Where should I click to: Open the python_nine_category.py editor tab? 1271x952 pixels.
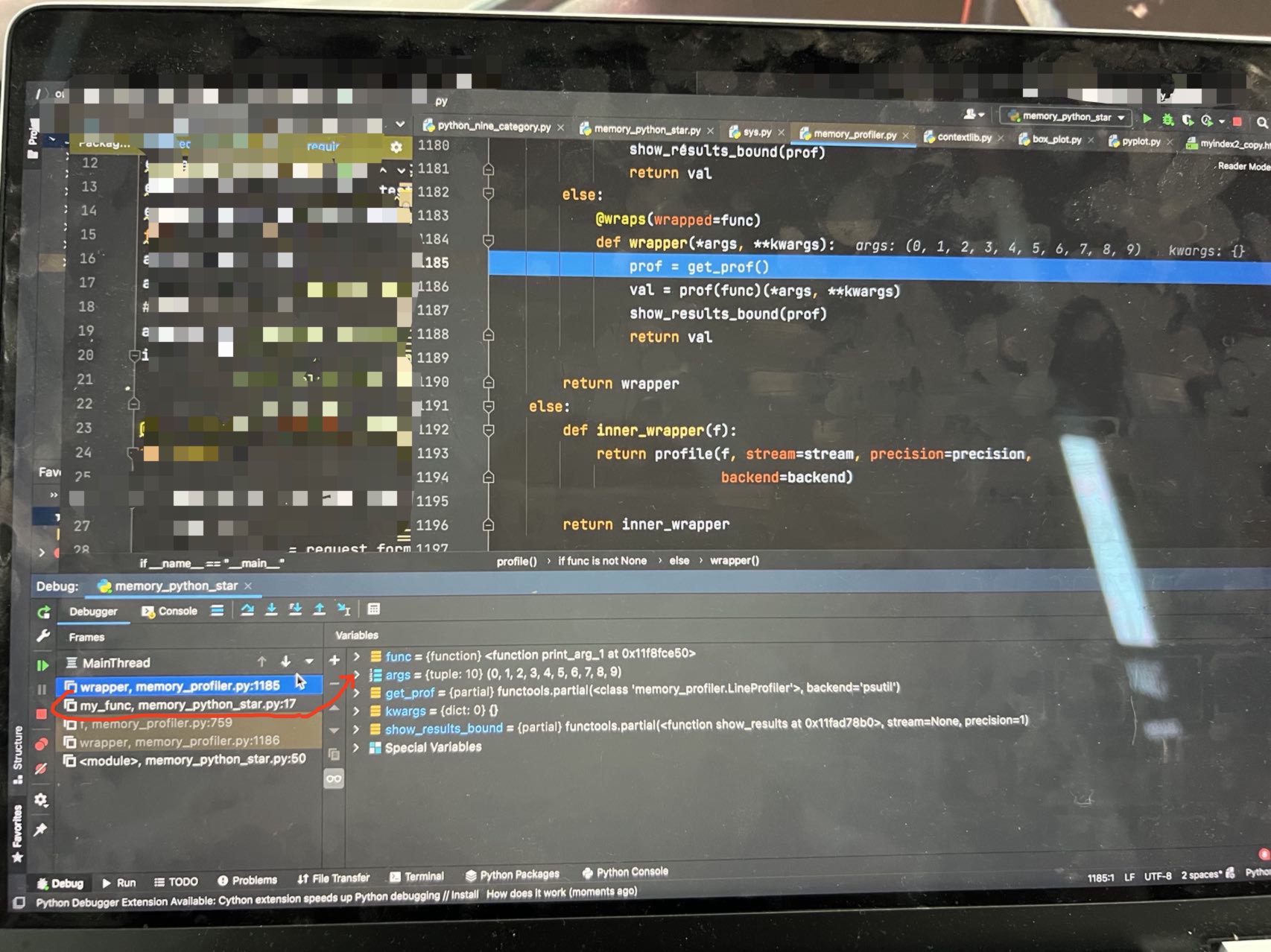[493, 127]
